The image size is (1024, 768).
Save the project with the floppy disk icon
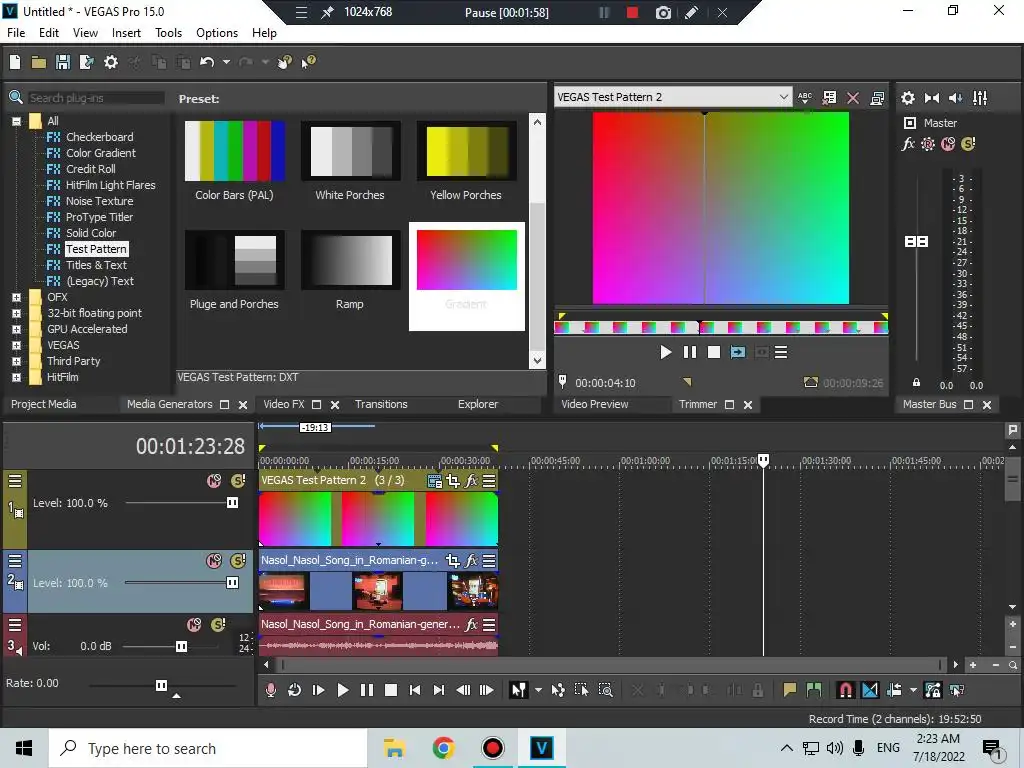point(63,62)
